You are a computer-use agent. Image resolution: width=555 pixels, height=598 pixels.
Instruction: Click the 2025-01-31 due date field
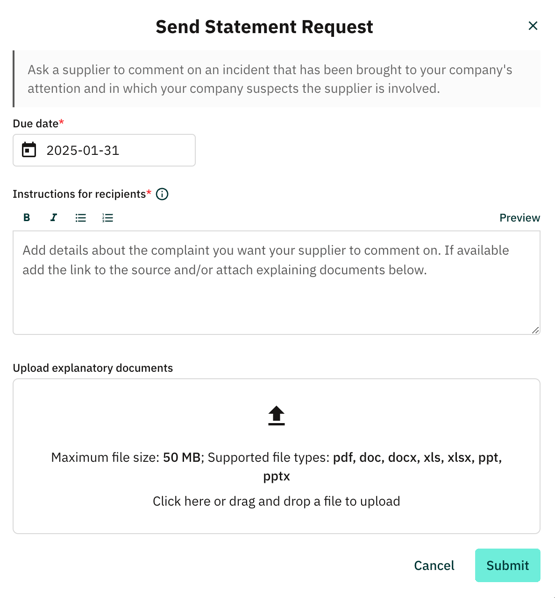coord(104,150)
